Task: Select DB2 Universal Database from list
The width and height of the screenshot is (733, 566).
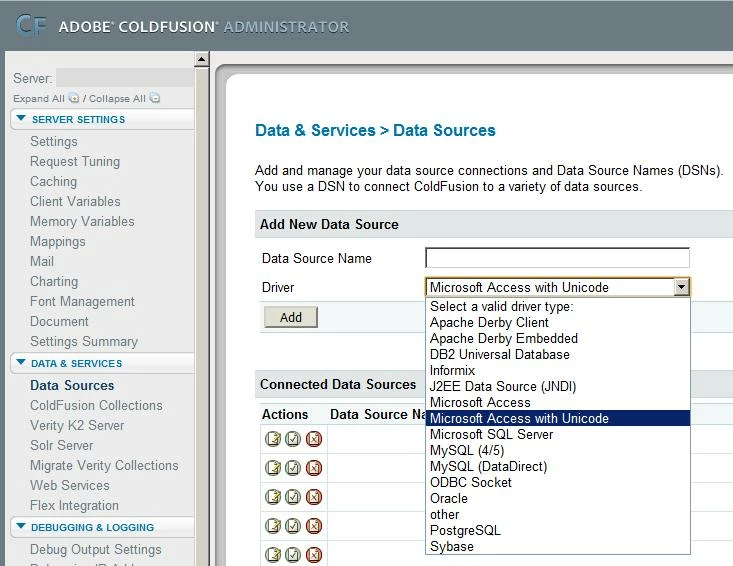Action: 558,354
